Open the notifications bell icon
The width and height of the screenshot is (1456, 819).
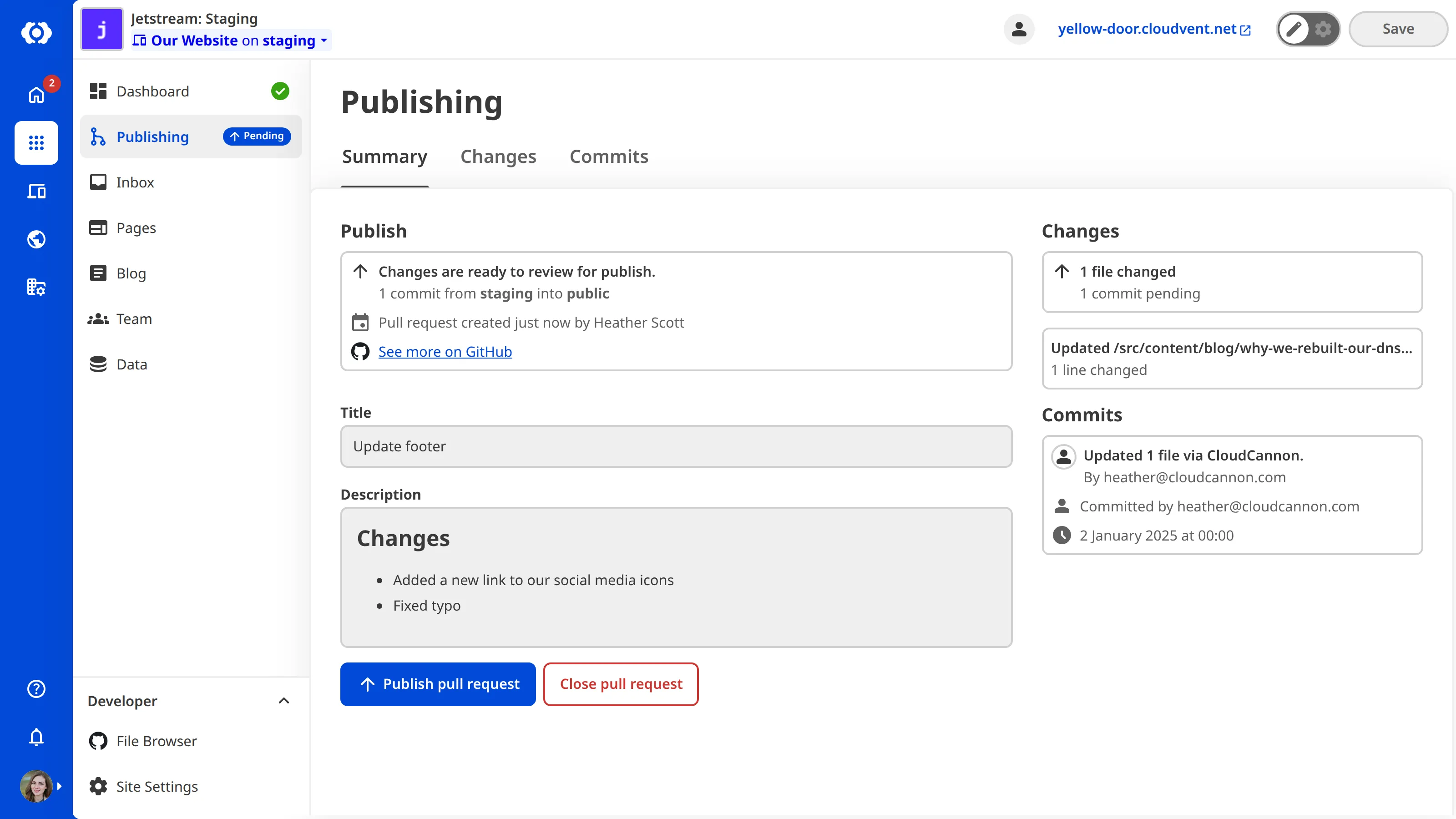coord(36,737)
